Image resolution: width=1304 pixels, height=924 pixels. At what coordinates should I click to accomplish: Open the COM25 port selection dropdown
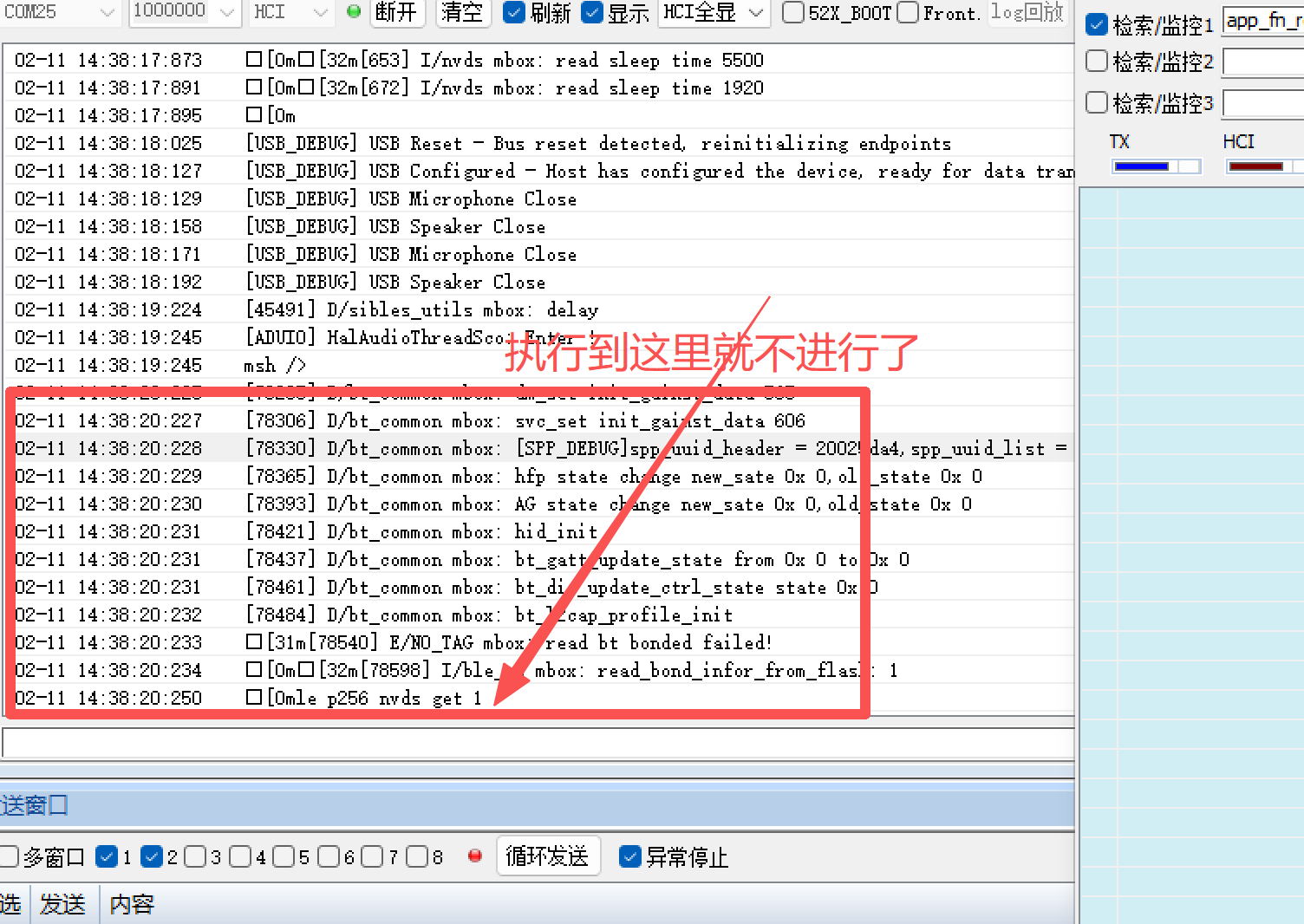click(x=108, y=13)
